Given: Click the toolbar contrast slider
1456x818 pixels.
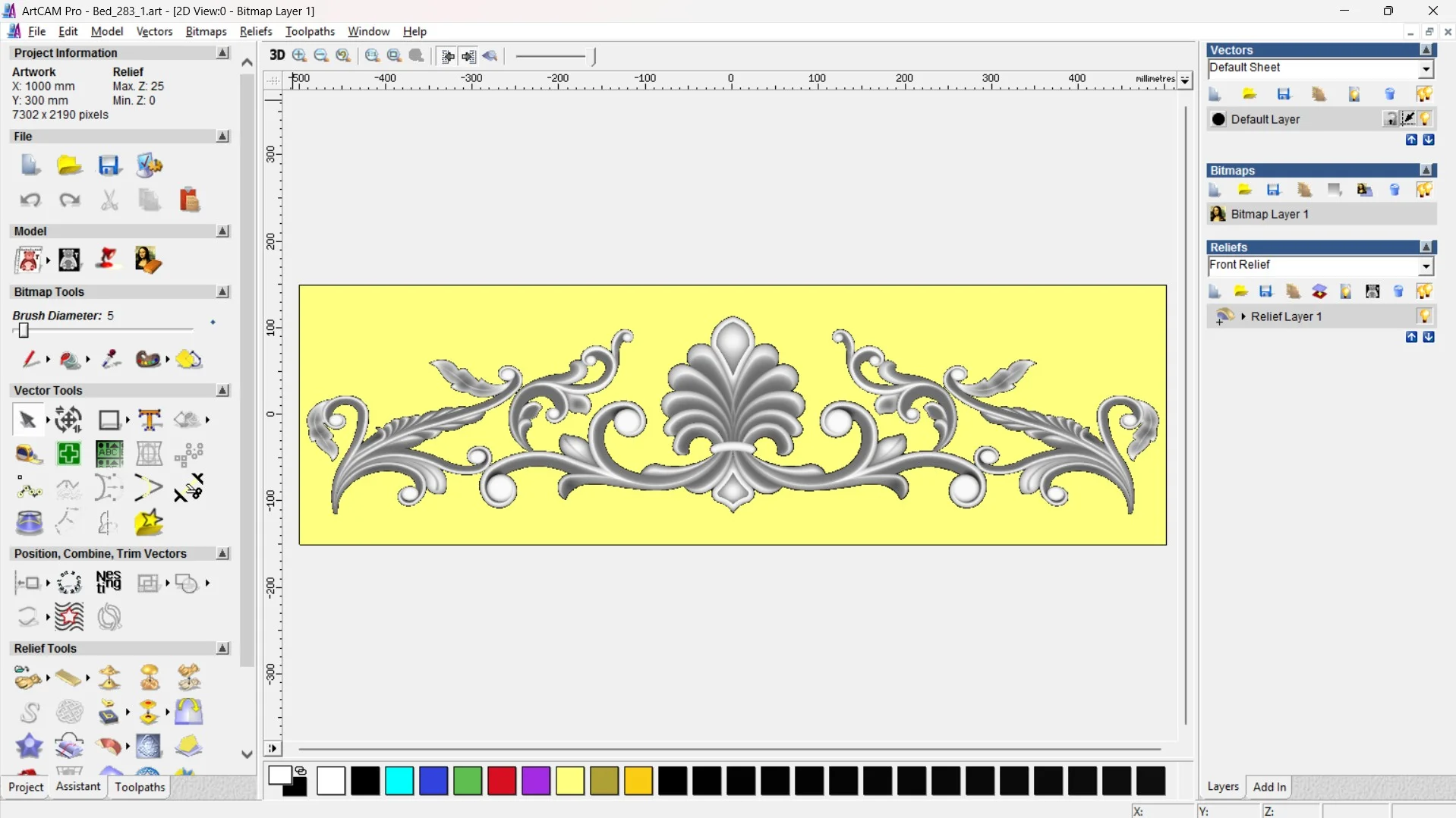Looking at the screenshot, I should tap(555, 56).
